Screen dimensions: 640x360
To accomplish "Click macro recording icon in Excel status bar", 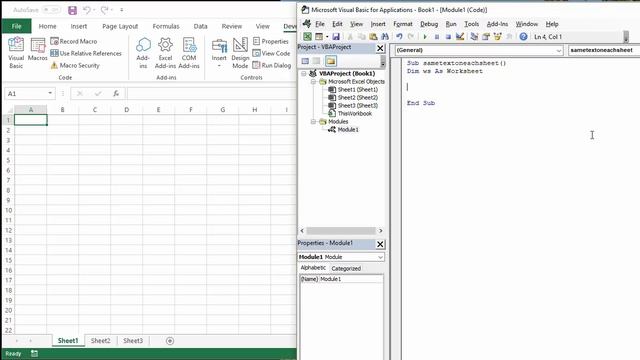I will coord(34,353).
